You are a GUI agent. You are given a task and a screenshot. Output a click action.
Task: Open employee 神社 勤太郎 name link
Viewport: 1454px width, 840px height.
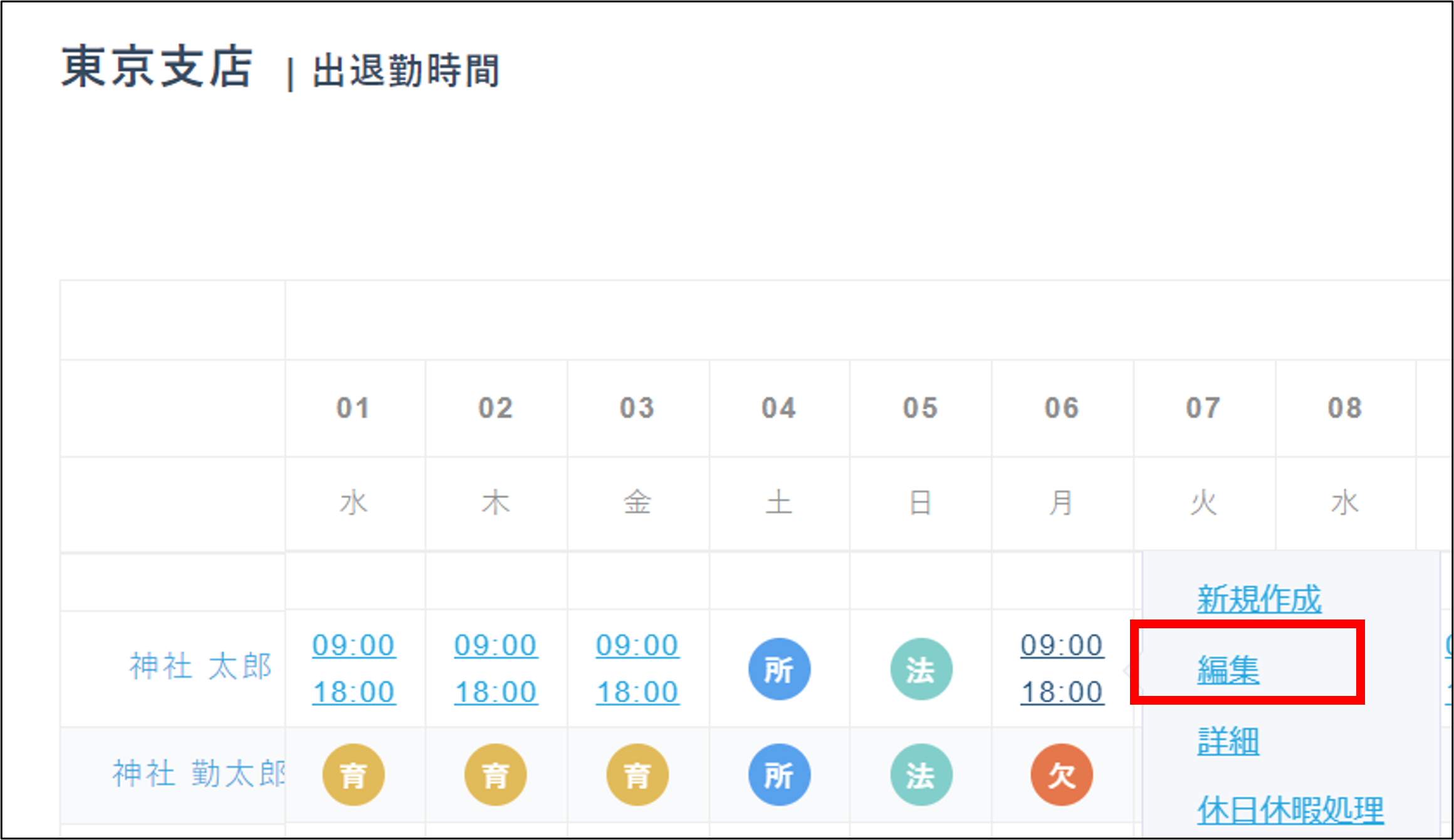199,774
